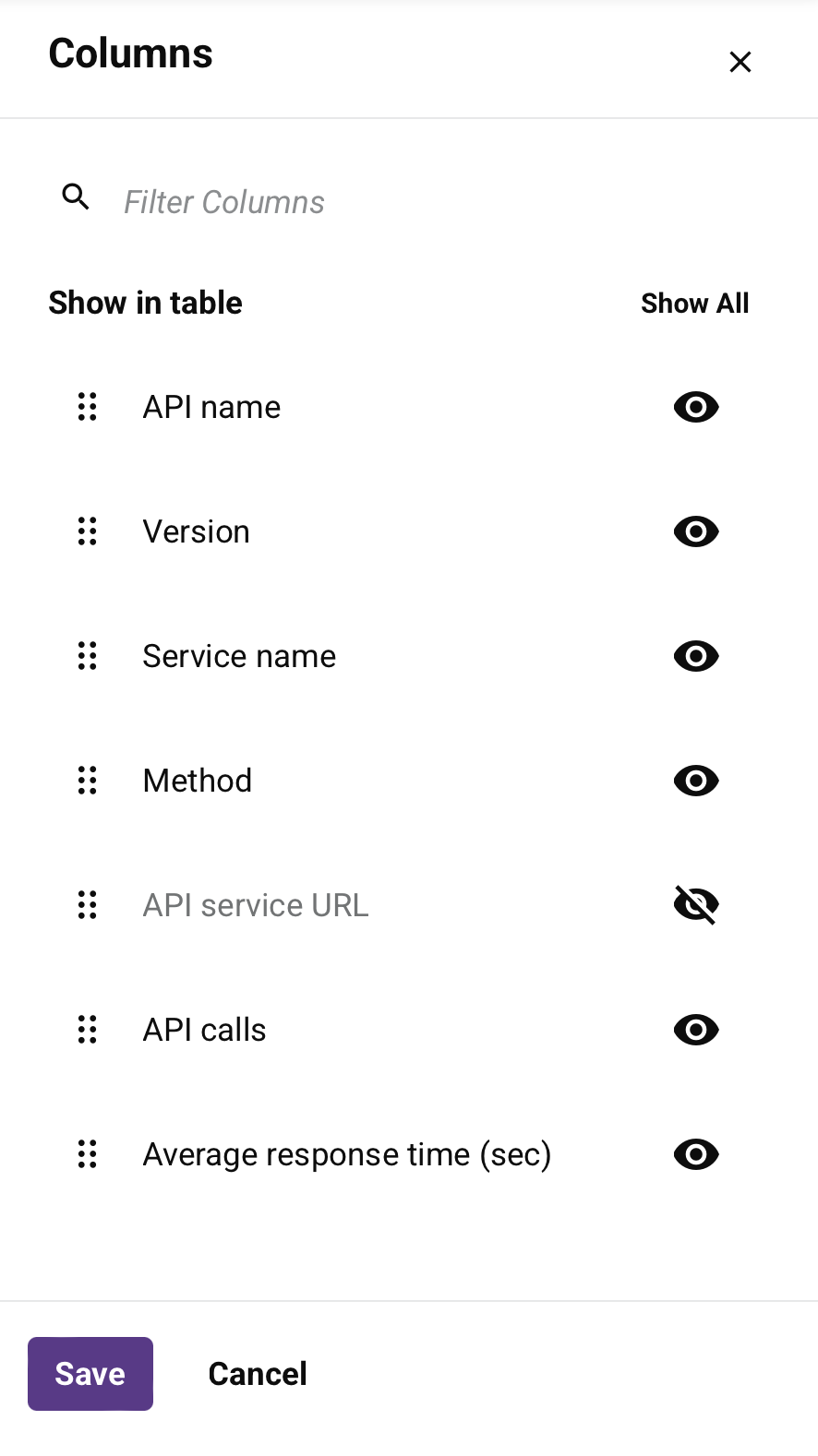Click drag handle beside Version
This screenshot has height=1456, width=818.
click(88, 531)
